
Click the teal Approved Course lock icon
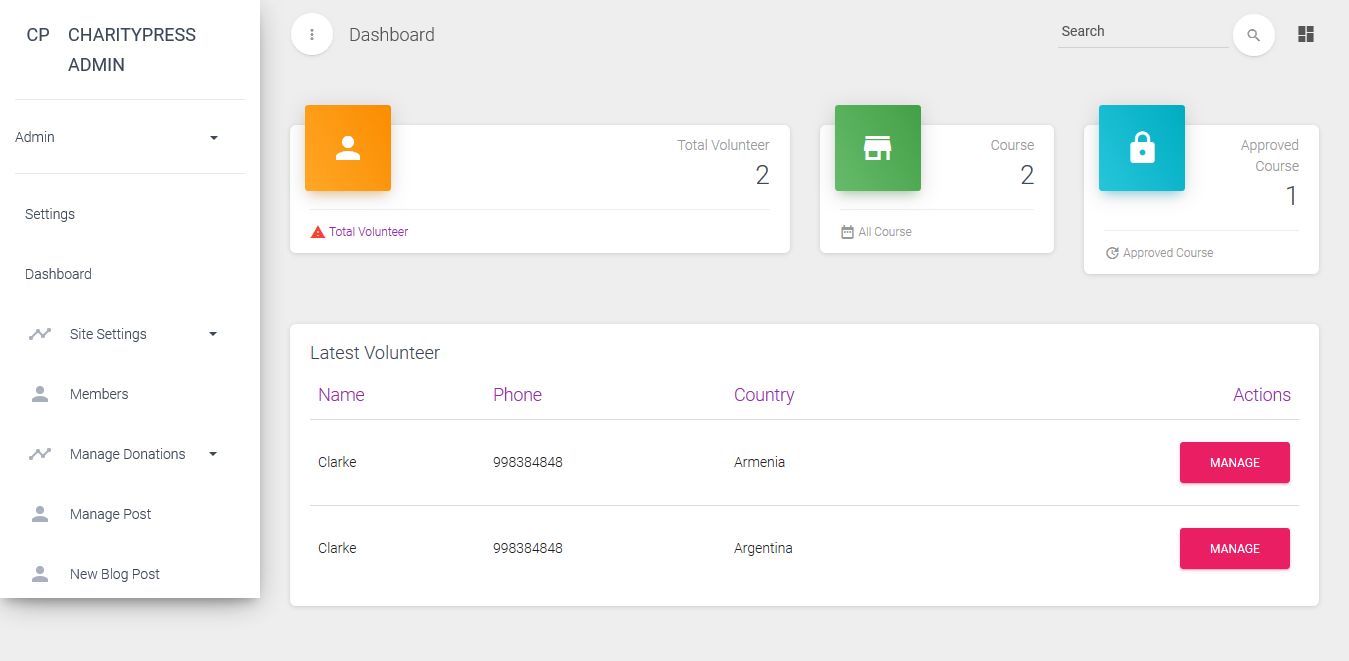1141,148
